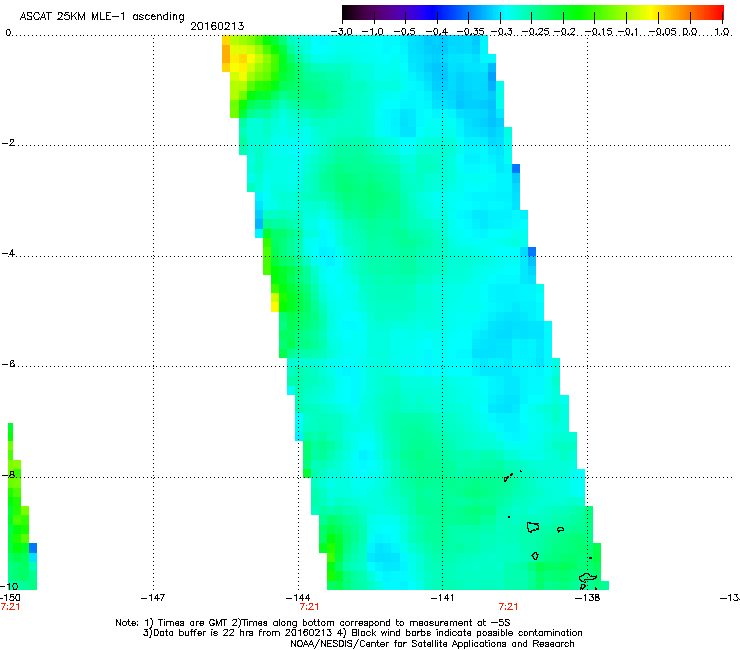Select the -6 latitude axis label
The image size is (740, 650).
point(8,364)
